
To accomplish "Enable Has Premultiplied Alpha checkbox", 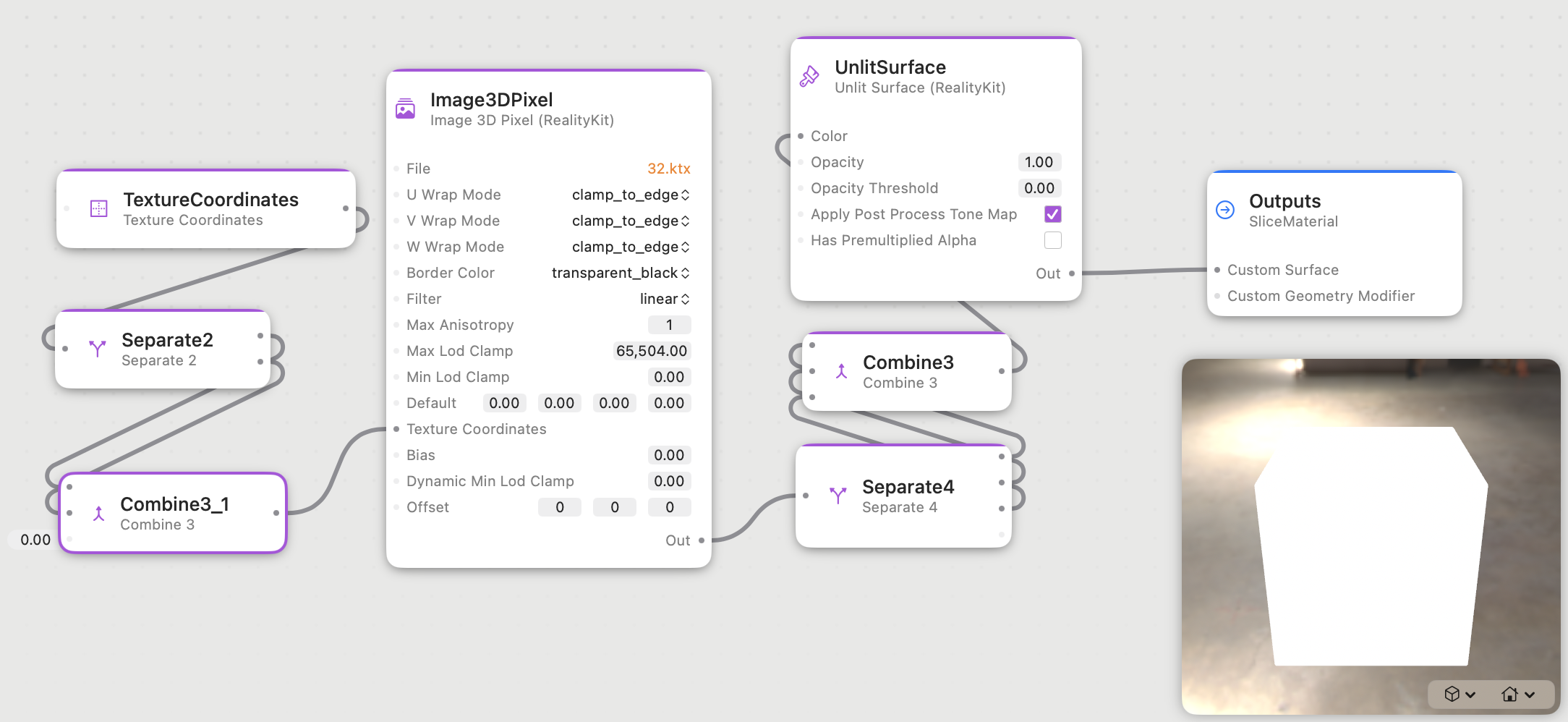I will coord(1053,240).
